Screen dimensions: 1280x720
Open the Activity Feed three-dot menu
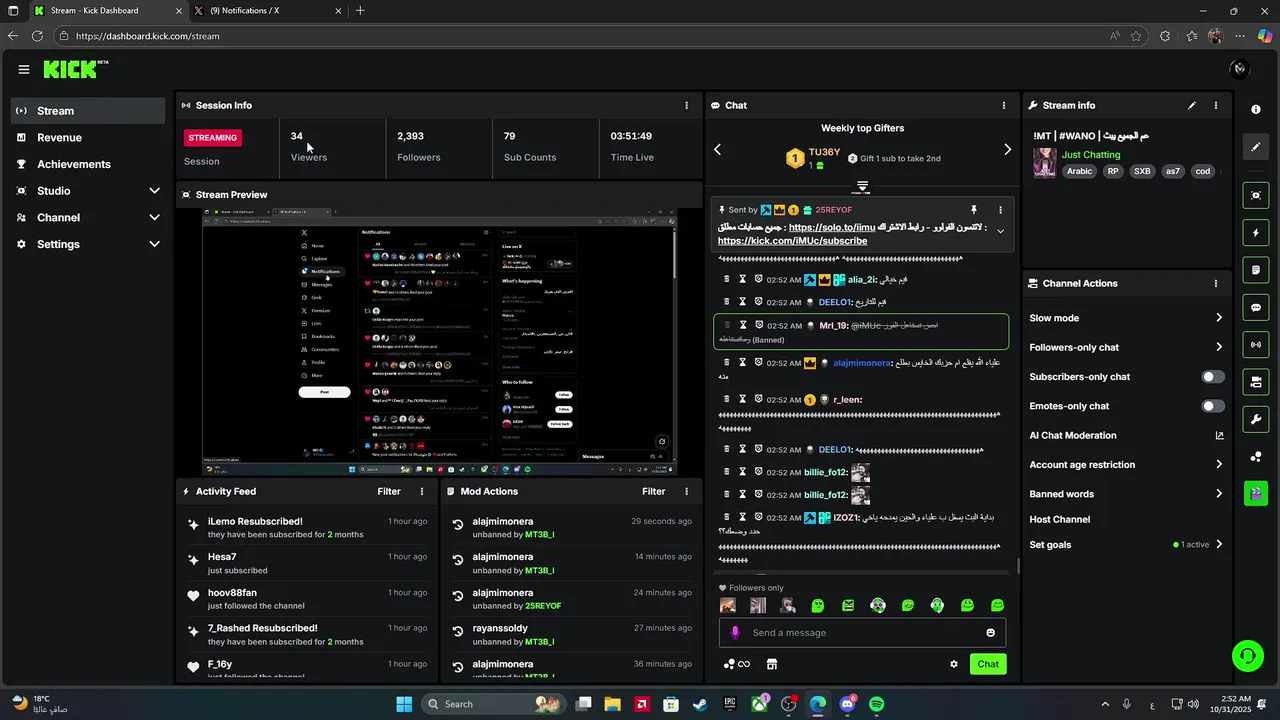tap(422, 492)
